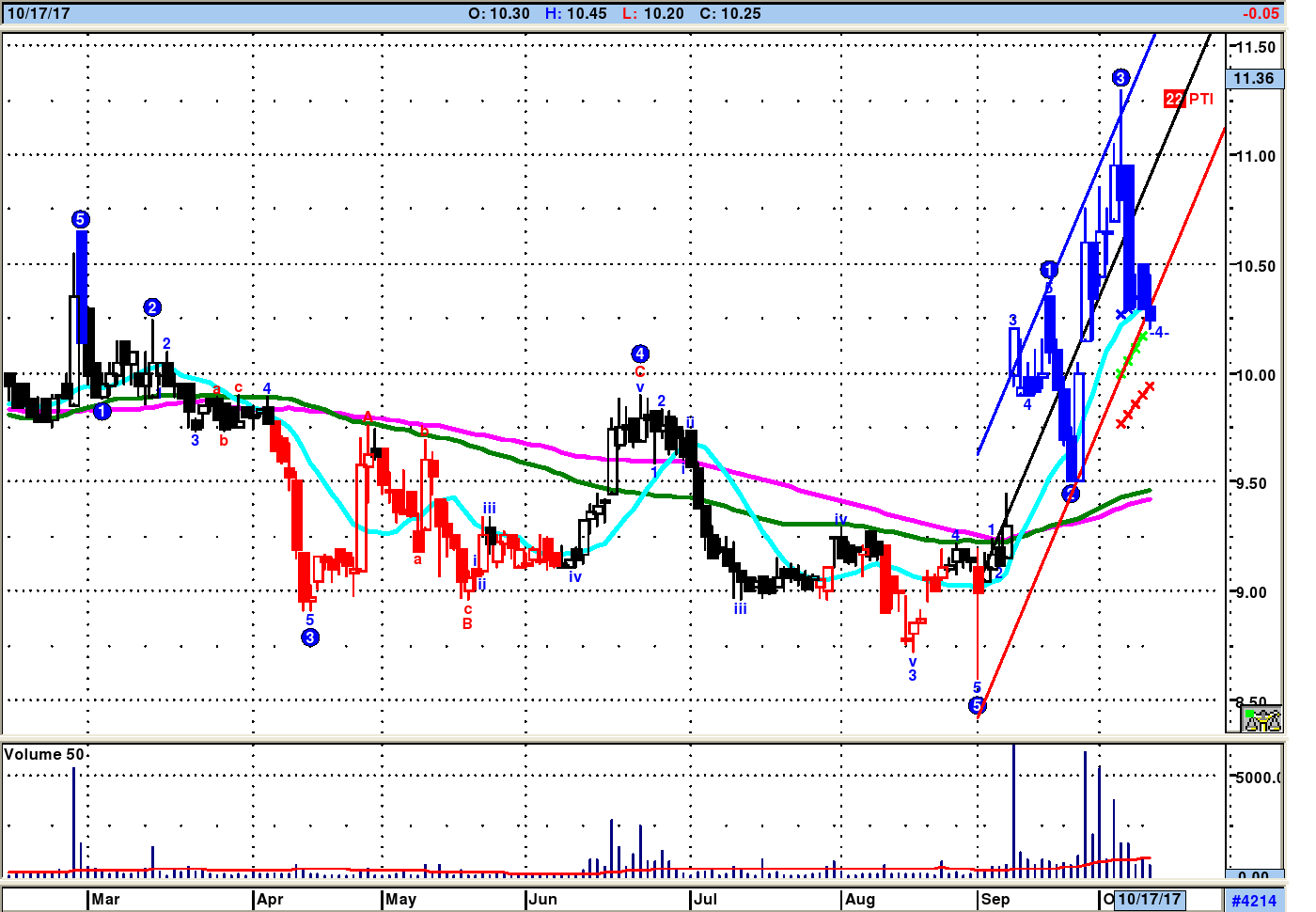Select circled wave 5 marker at September low
The image size is (1316, 912).
point(977,705)
